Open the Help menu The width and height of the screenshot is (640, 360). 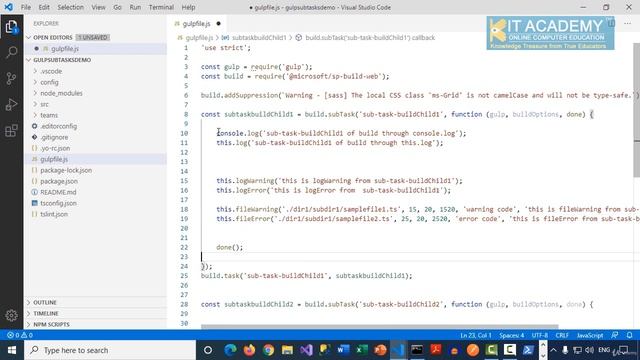188,7
